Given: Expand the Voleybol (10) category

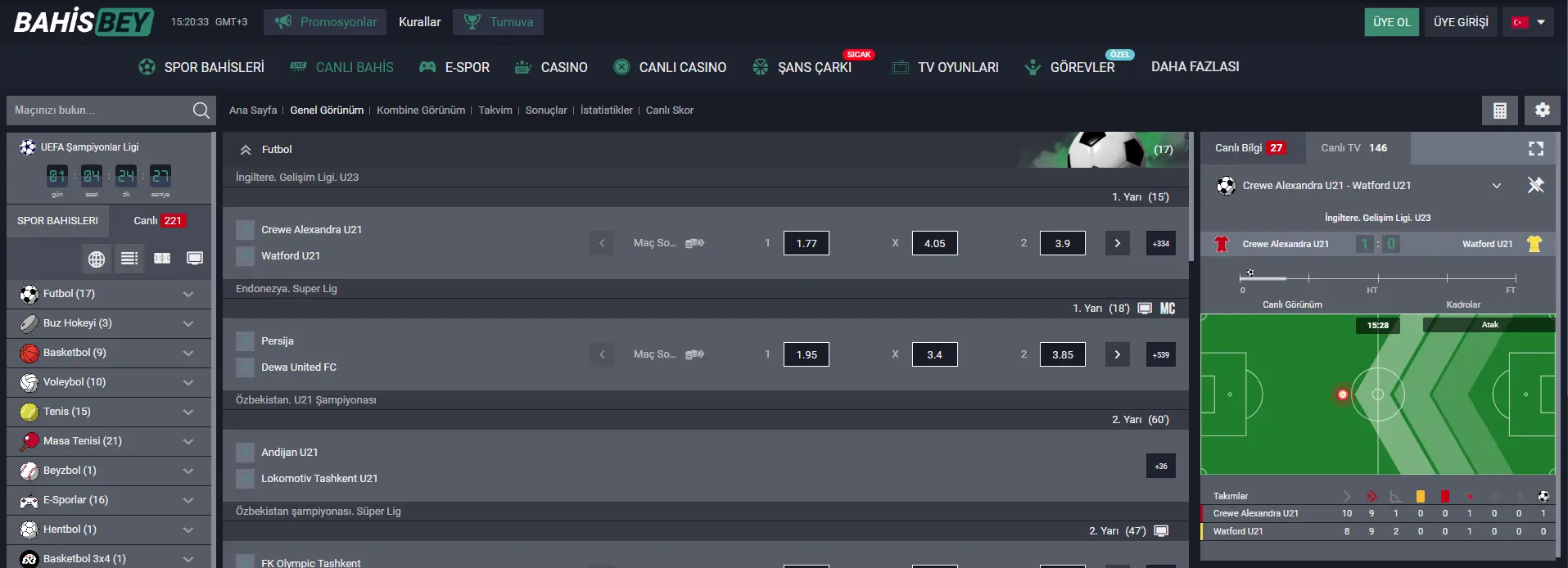Looking at the screenshot, I should click(109, 382).
